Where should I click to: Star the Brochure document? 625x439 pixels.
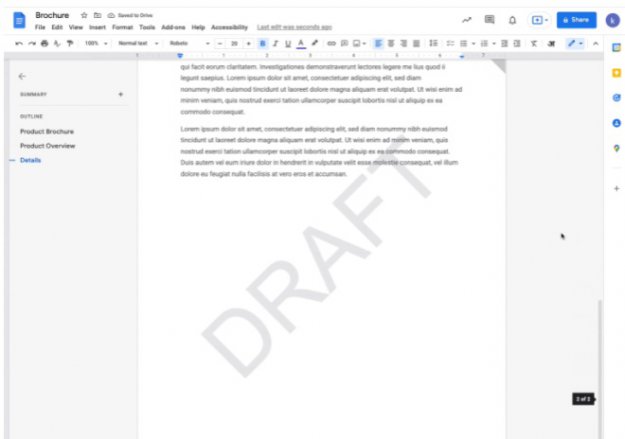click(x=84, y=15)
